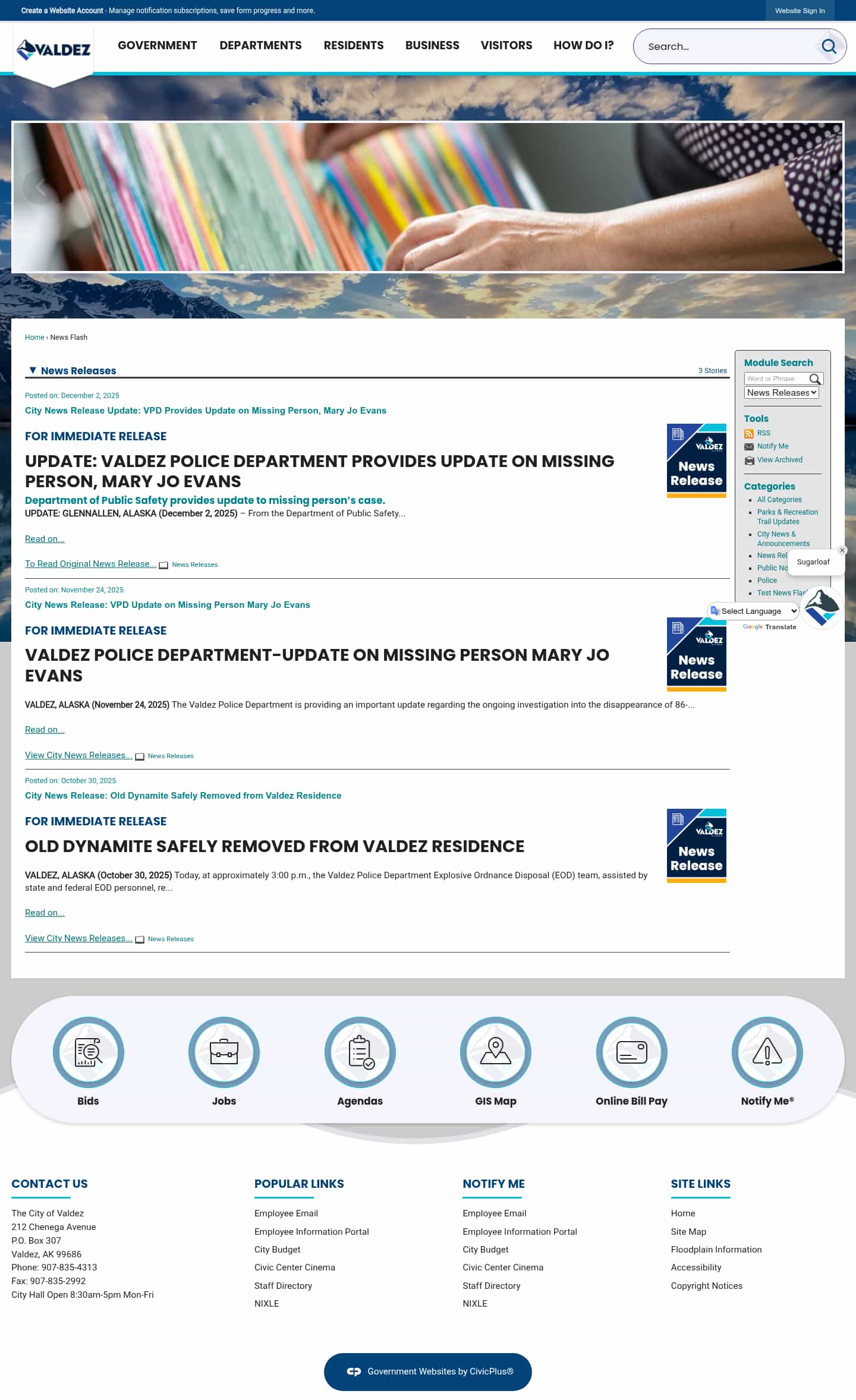This screenshot has width=856, height=1400.
Task: Click Read on for October 30 dynamite story
Action: pyautogui.click(x=45, y=913)
